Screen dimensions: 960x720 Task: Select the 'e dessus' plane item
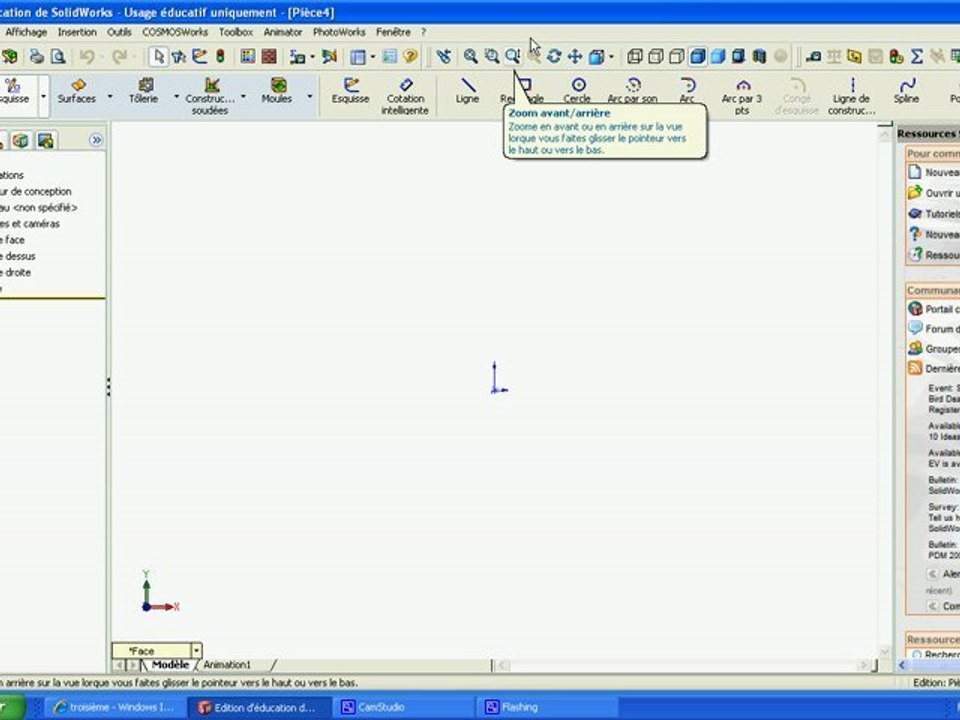(x=18, y=256)
